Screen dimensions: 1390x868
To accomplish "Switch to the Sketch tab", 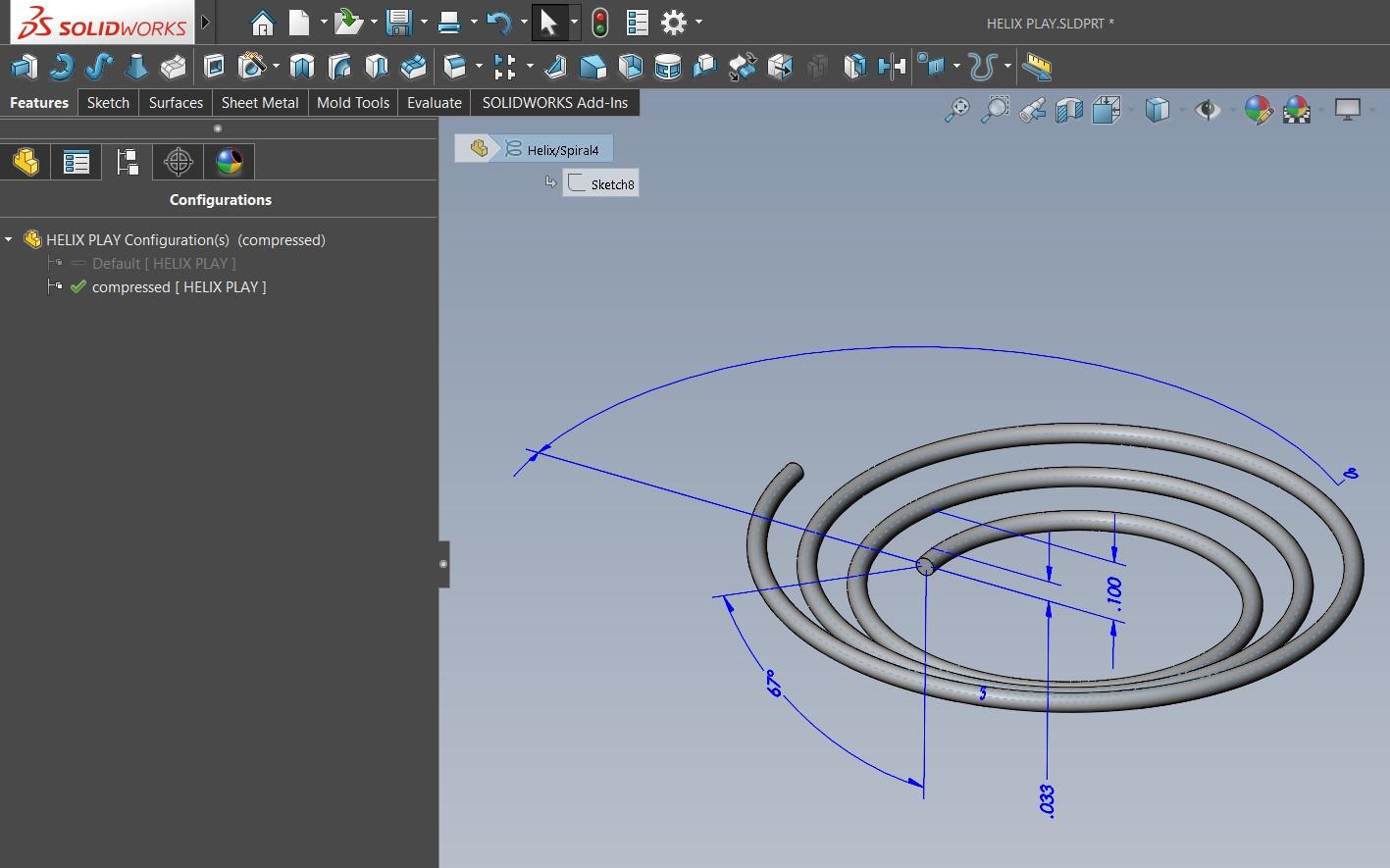I will [x=108, y=102].
